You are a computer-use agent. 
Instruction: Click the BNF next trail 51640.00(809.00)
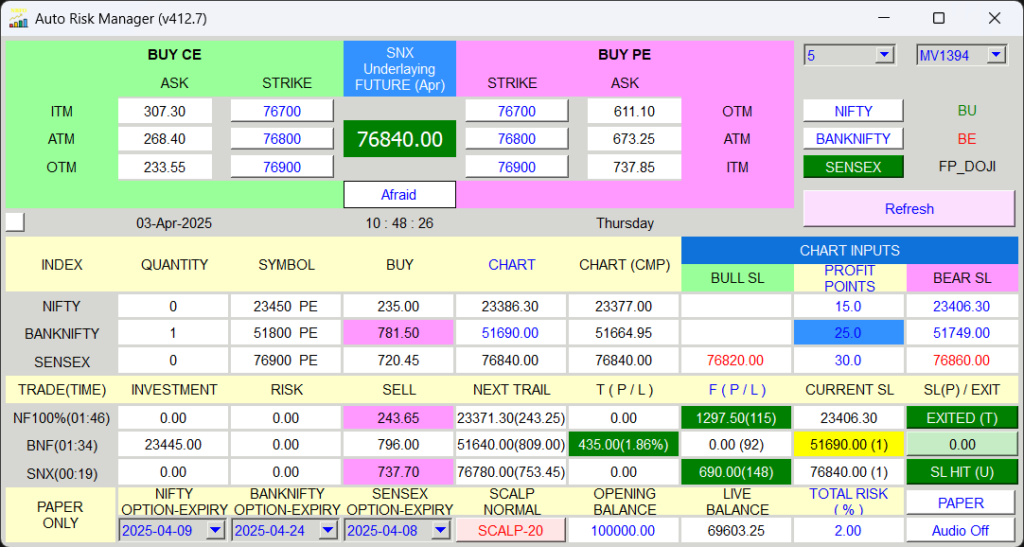click(x=511, y=445)
